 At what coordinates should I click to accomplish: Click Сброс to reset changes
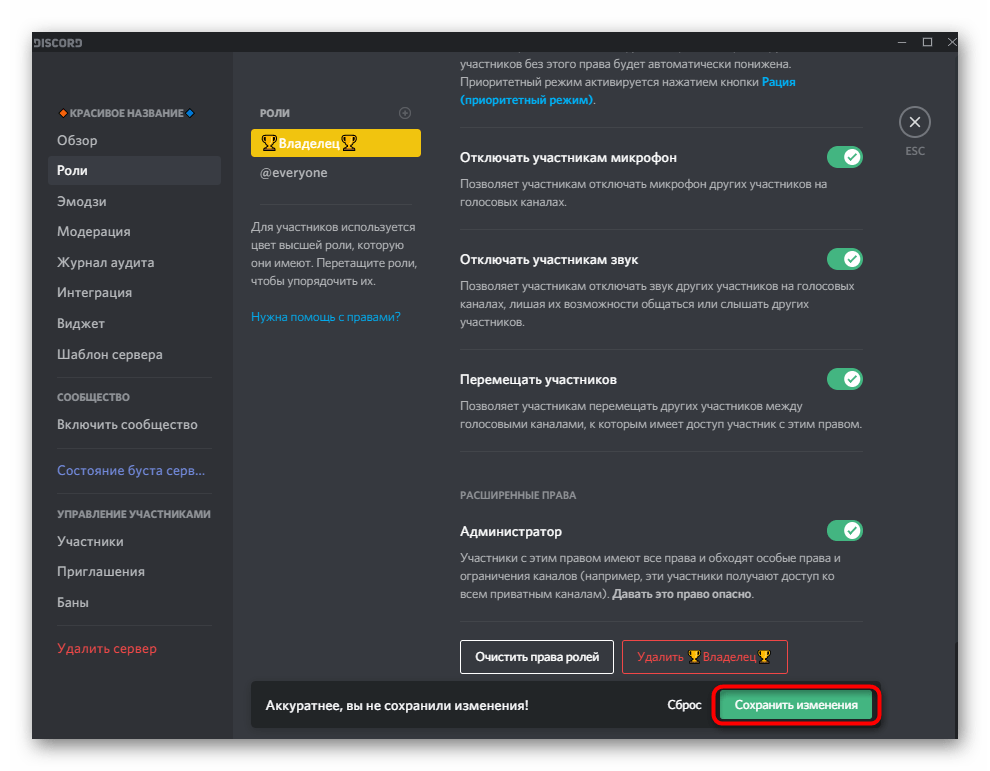(684, 705)
